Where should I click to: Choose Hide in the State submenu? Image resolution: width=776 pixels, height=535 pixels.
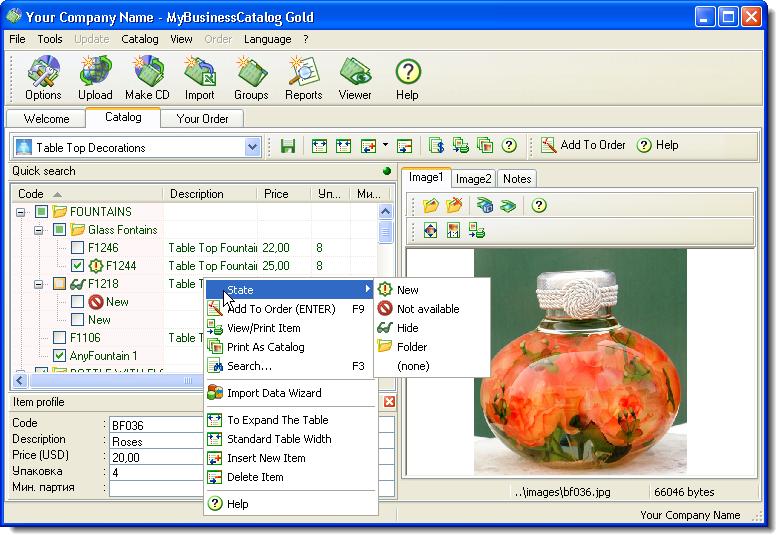[x=433, y=328]
